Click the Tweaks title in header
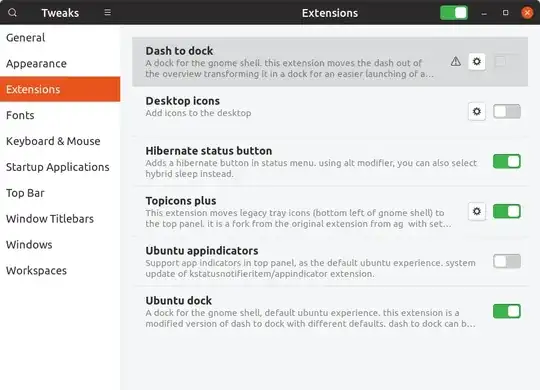Image resolution: width=540 pixels, height=390 pixels. click(x=60, y=13)
